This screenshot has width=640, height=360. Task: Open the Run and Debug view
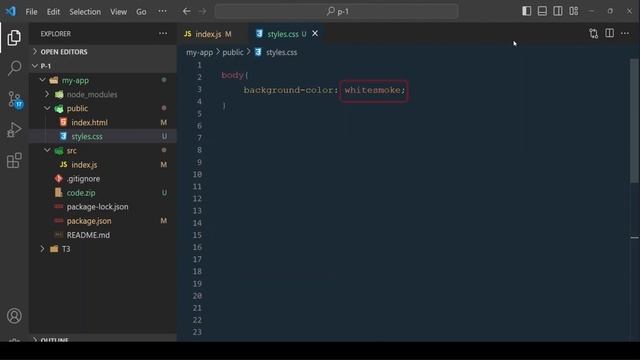tap(14, 130)
